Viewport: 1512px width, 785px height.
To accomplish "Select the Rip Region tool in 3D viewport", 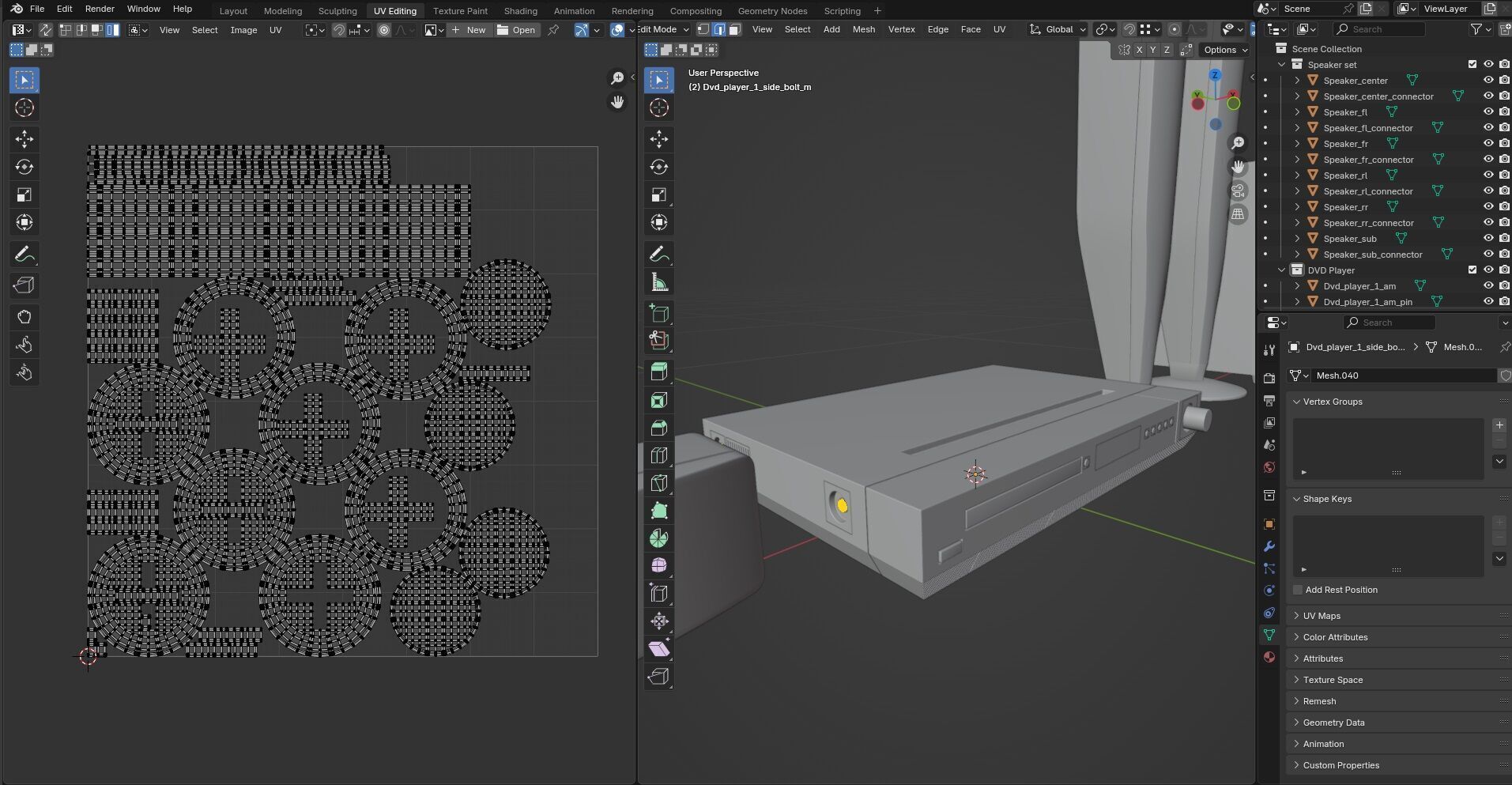I will (659, 677).
